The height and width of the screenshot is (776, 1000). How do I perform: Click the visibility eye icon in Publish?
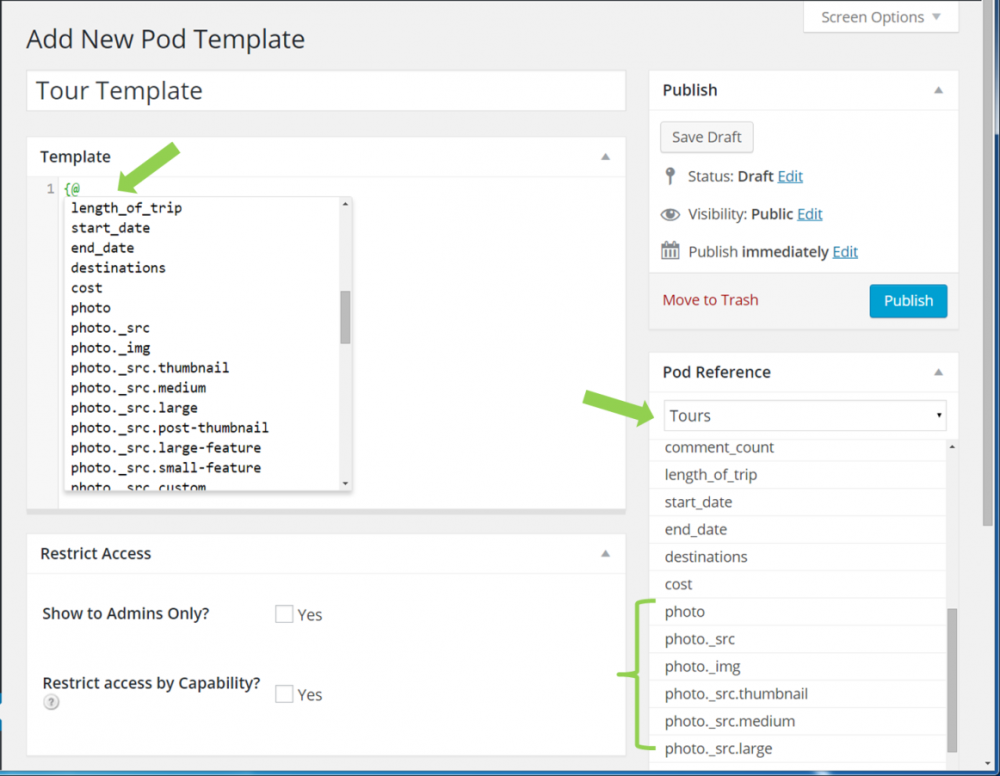pos(670,214)
